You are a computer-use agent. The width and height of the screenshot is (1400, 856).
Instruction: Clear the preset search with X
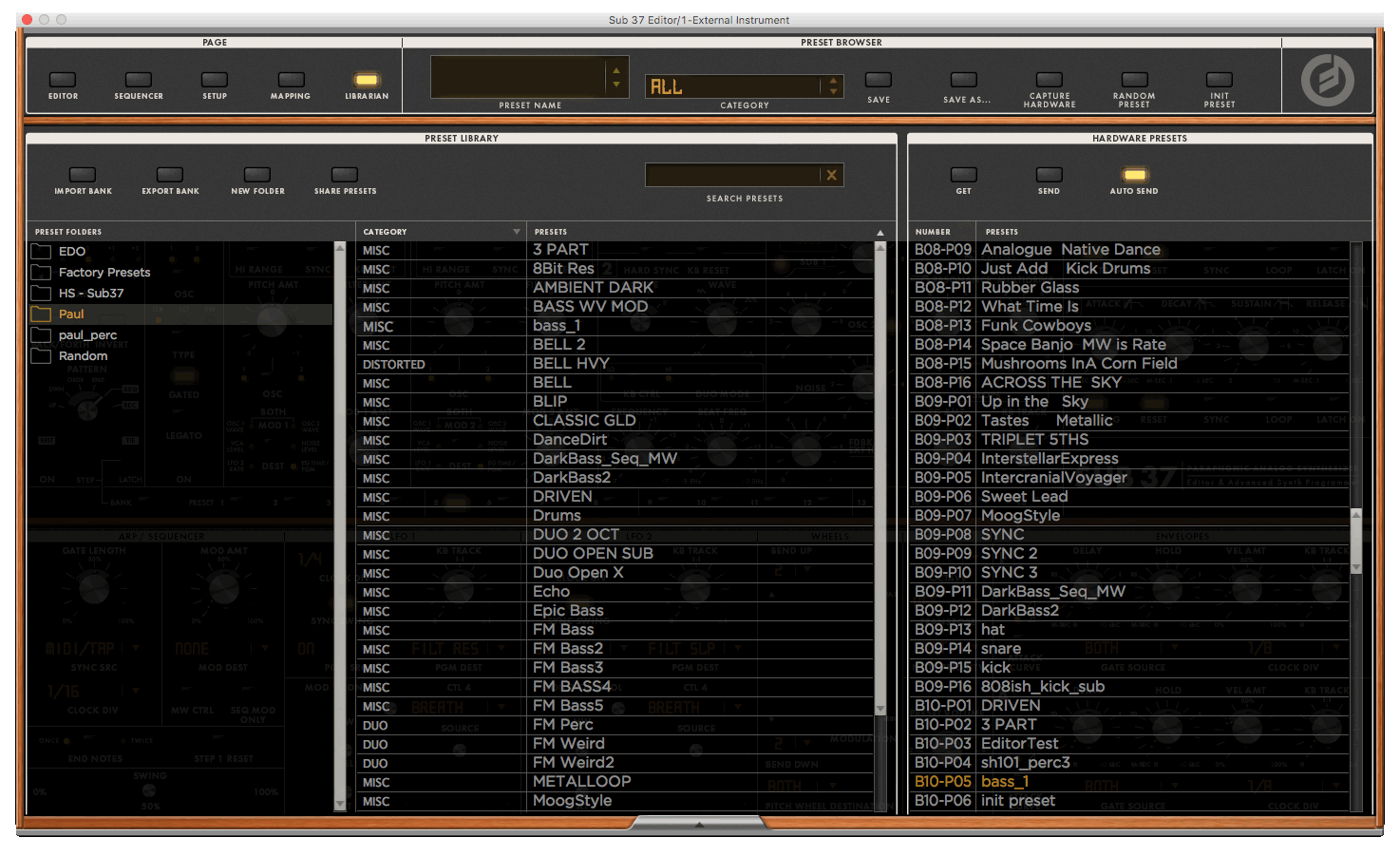[832, 175]
